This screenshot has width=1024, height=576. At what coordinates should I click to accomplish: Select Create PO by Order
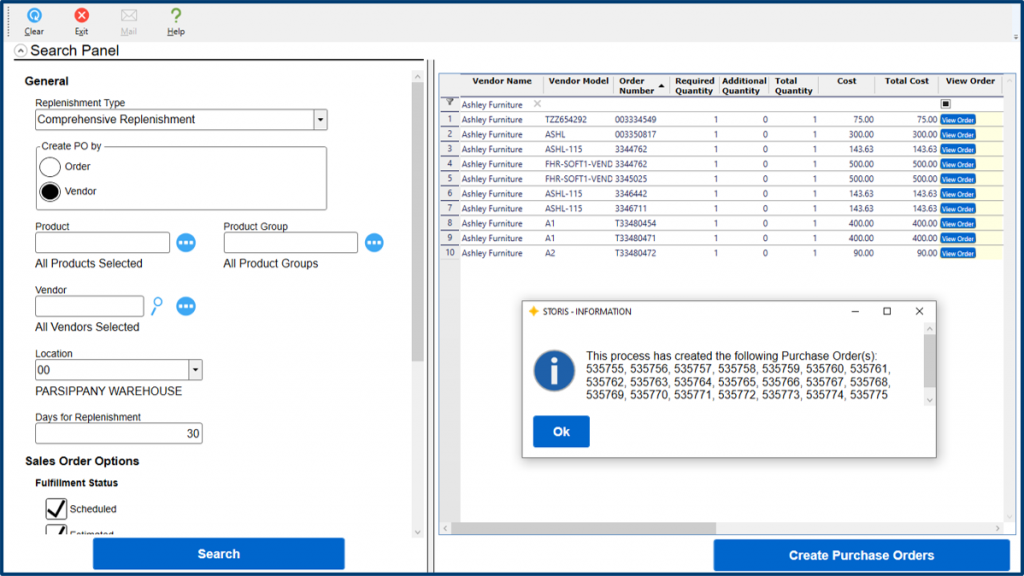(x=50, y=167)
